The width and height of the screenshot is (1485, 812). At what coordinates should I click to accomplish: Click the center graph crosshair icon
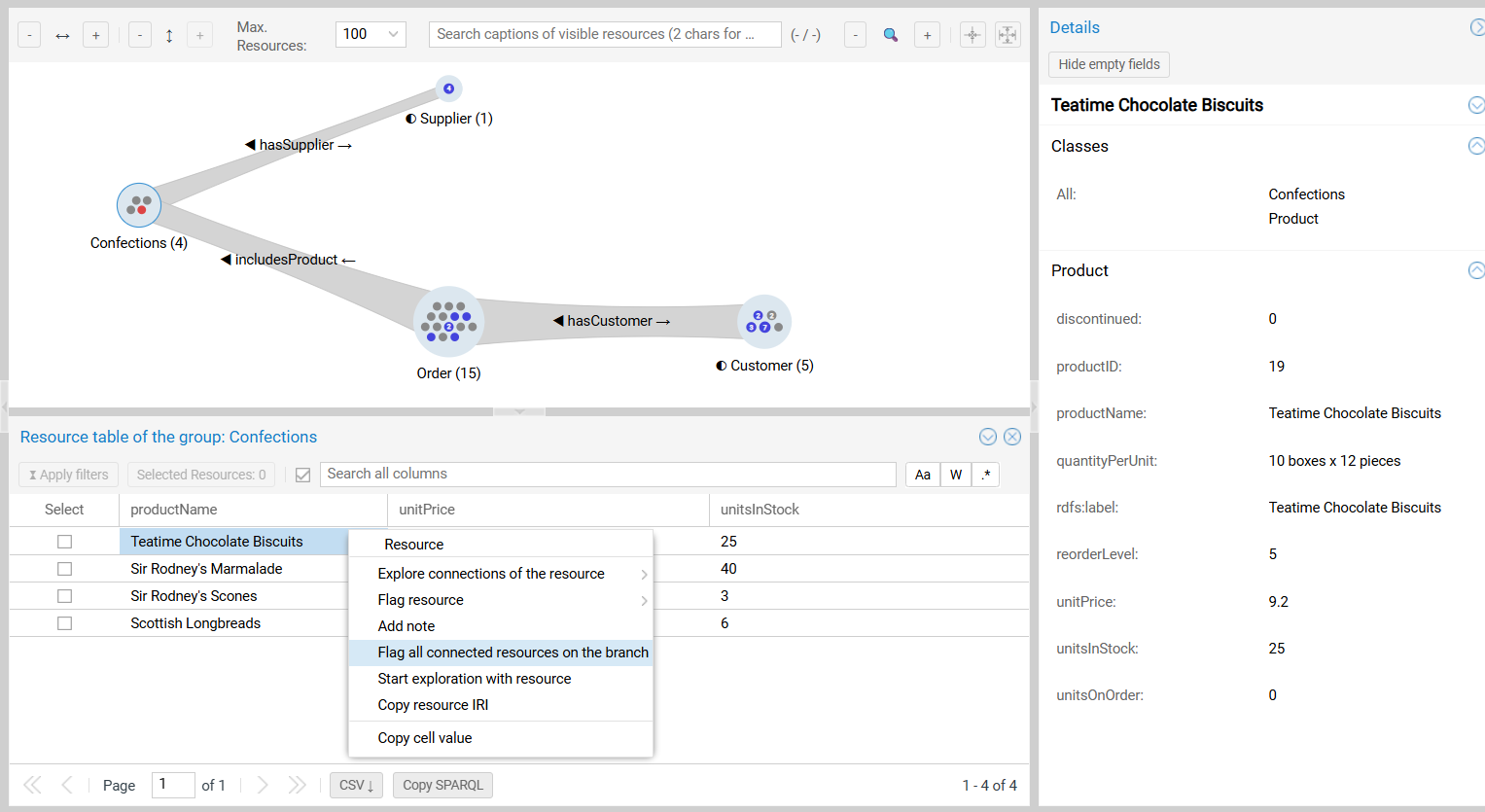(x=972, y=35)
